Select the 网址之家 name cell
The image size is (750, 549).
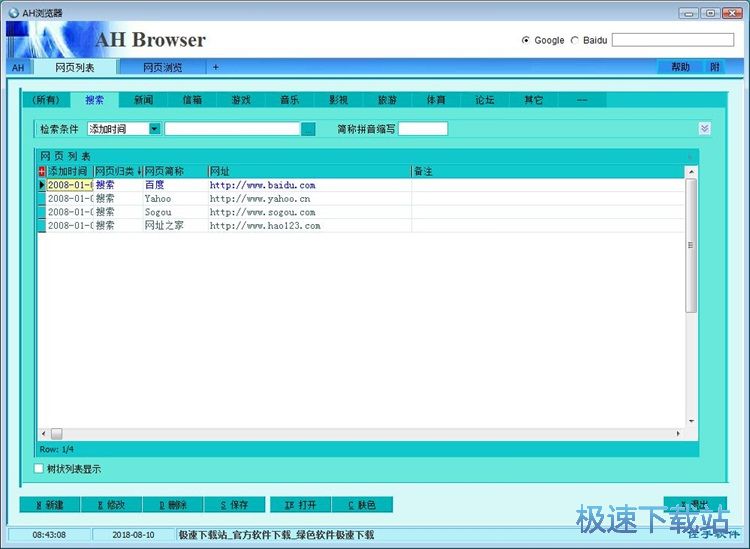175,225
